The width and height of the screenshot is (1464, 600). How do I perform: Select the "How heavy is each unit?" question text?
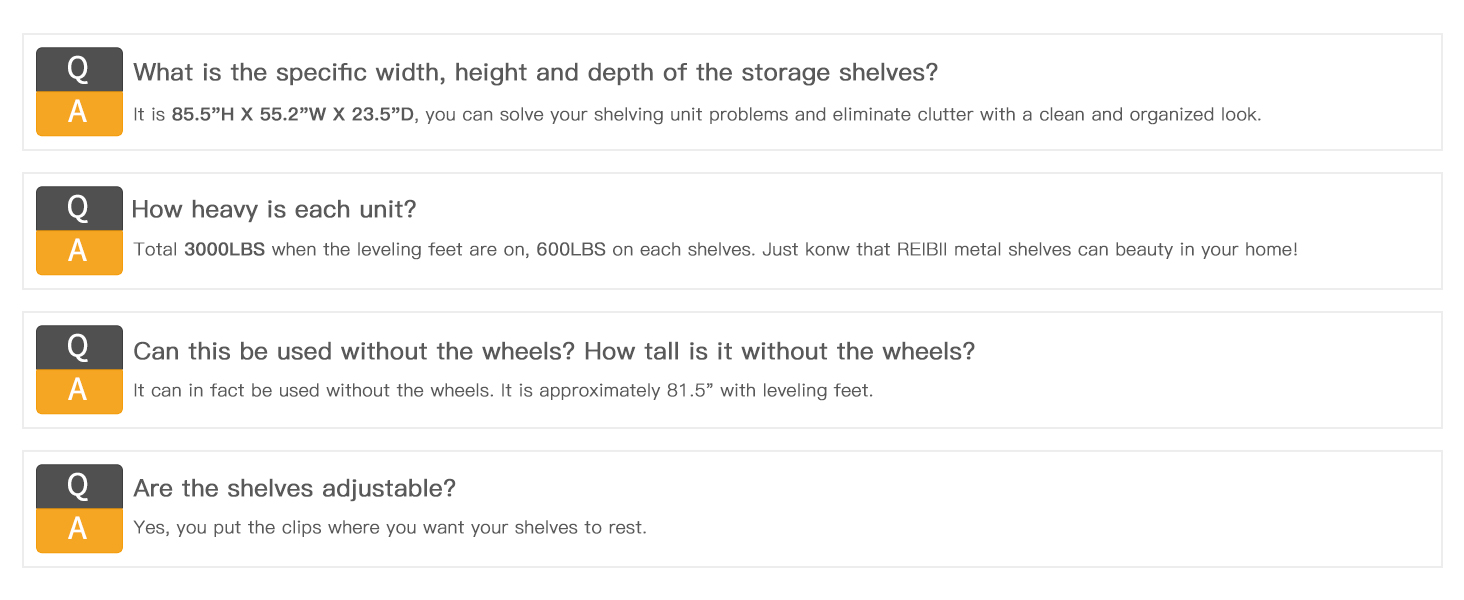[x=274, y=210]
